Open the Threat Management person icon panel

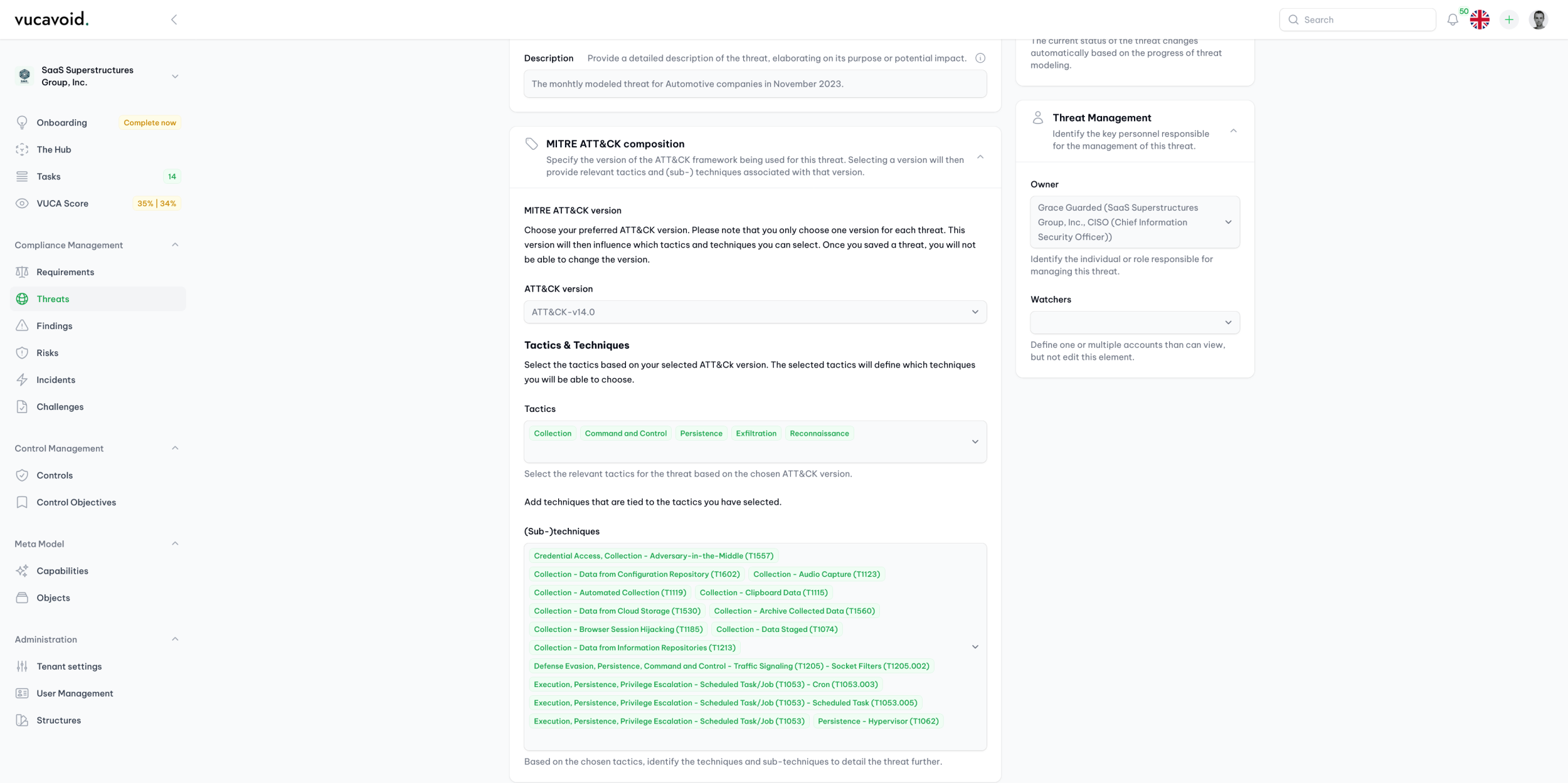point(1037,117)
